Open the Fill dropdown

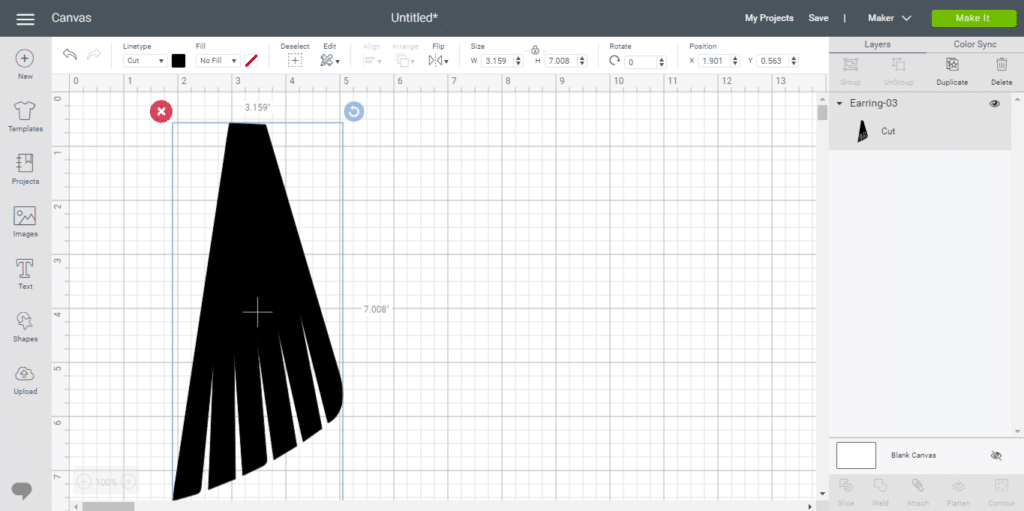(218, 61)
